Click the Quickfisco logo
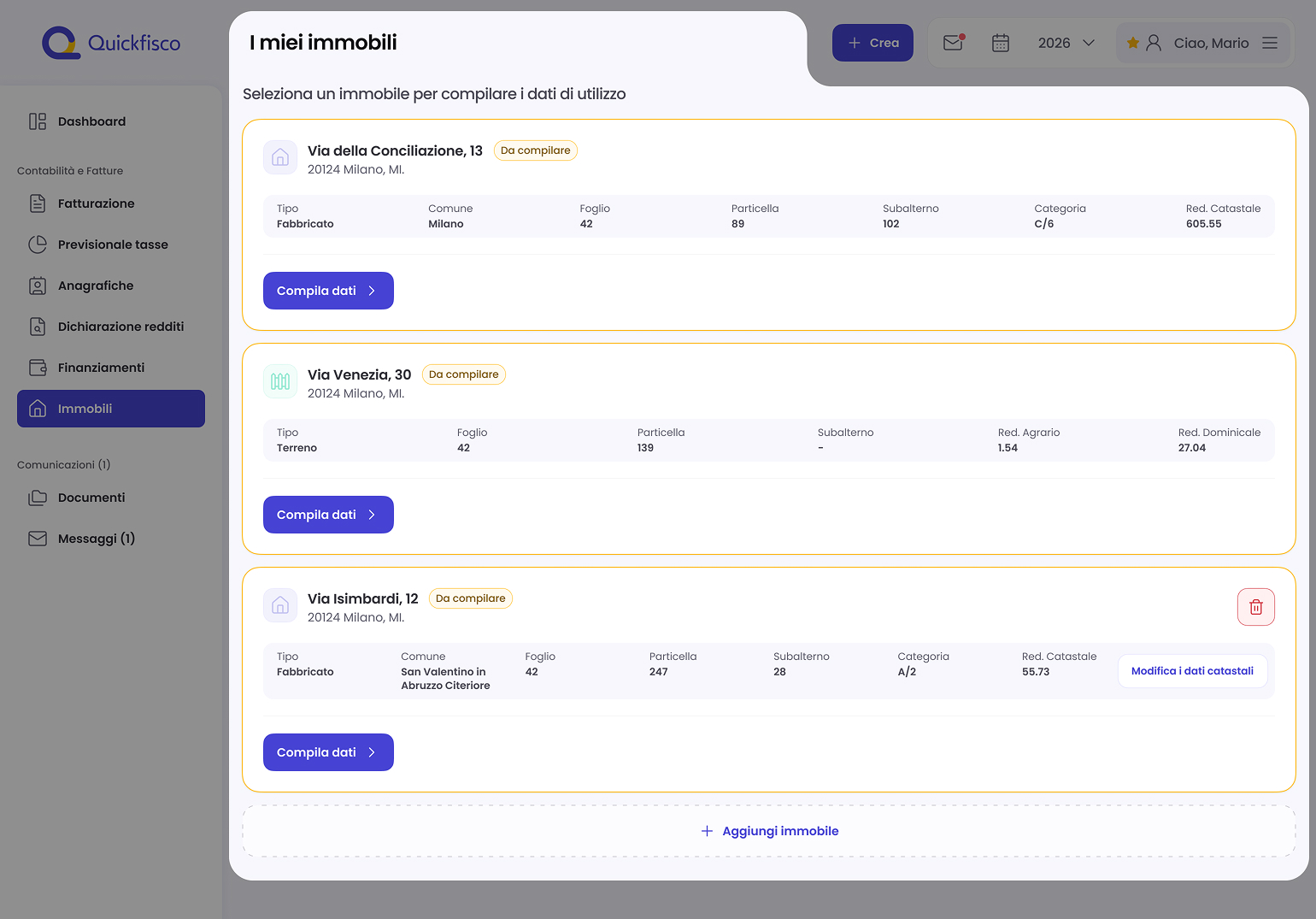 point(111,43)
